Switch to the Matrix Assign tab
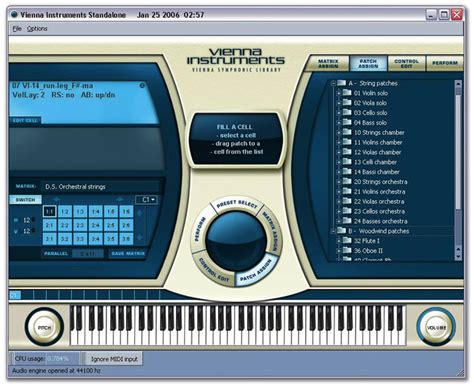 [328, 63]
